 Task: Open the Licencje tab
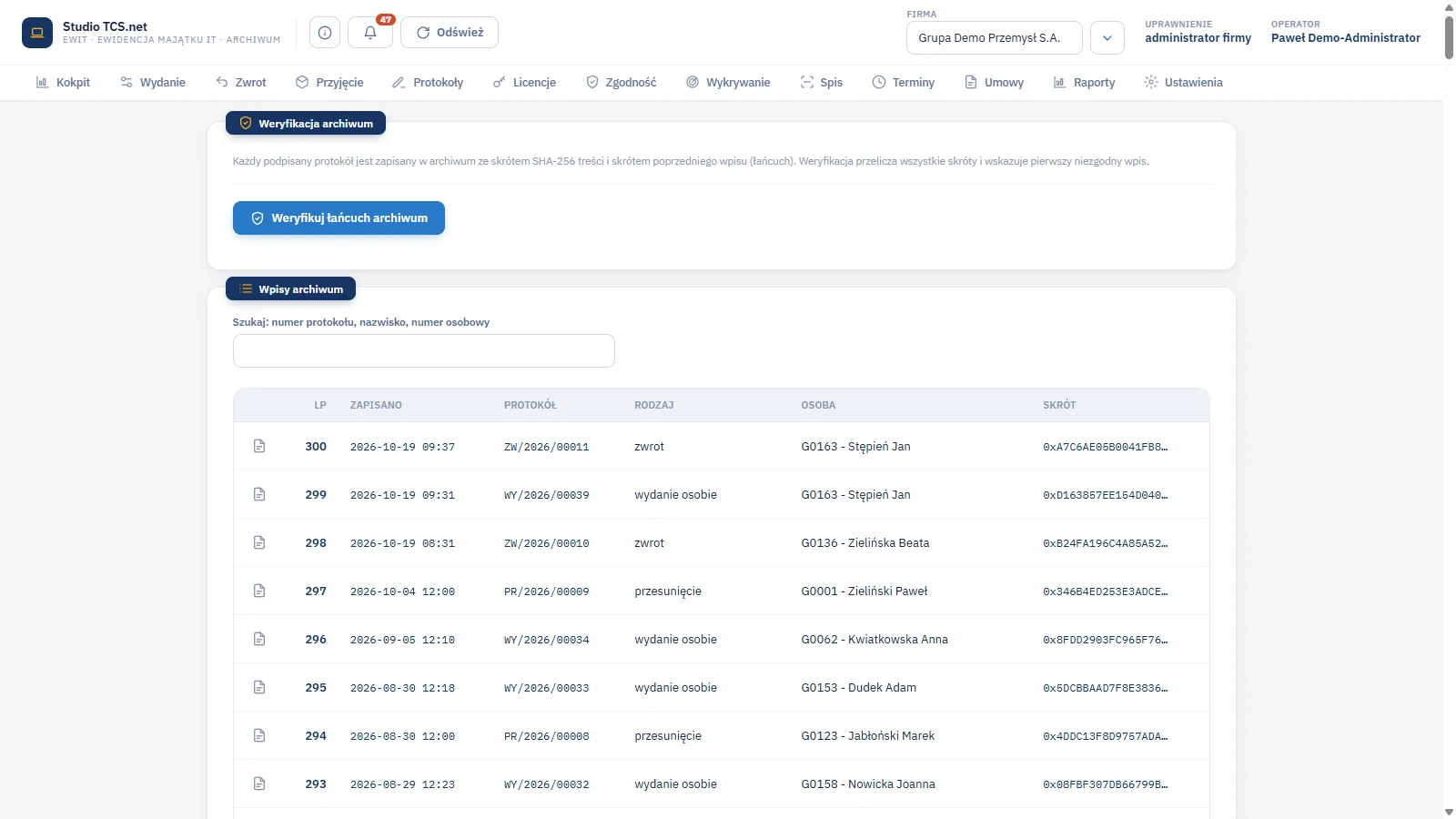pos(524,82)
